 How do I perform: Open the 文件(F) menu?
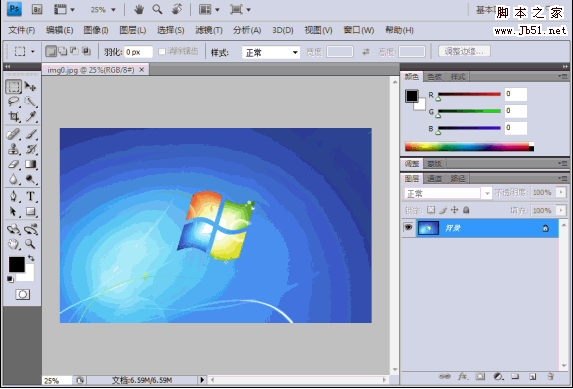(22, 30)
